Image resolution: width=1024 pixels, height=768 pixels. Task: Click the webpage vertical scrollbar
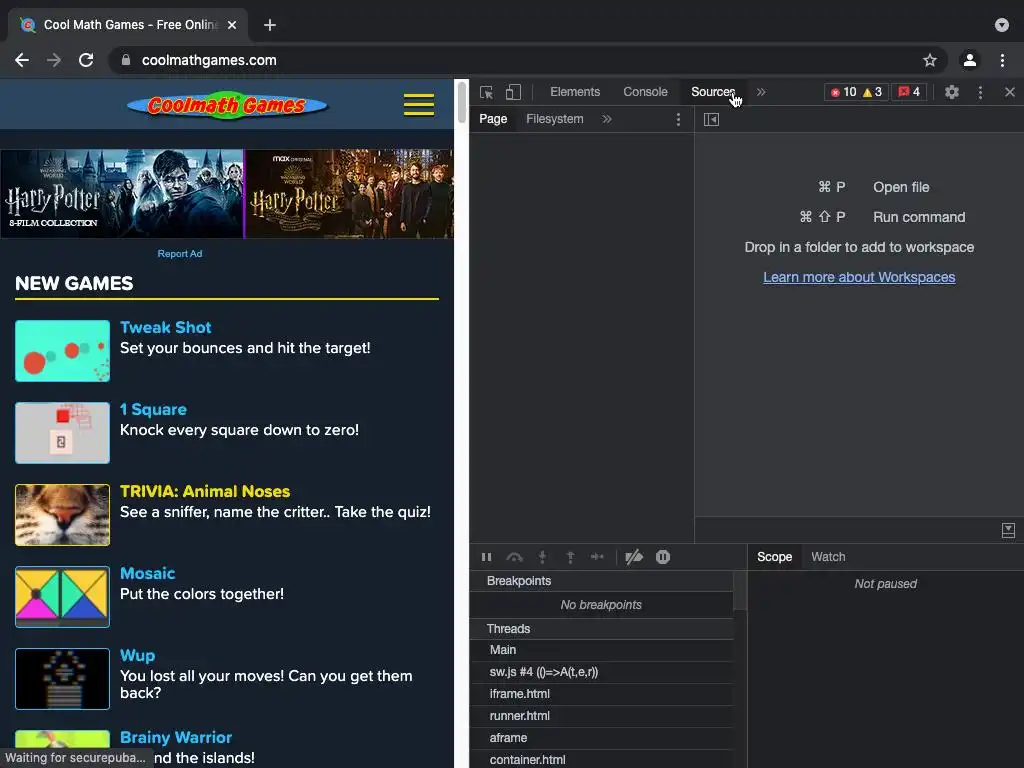tap(462, 102)
